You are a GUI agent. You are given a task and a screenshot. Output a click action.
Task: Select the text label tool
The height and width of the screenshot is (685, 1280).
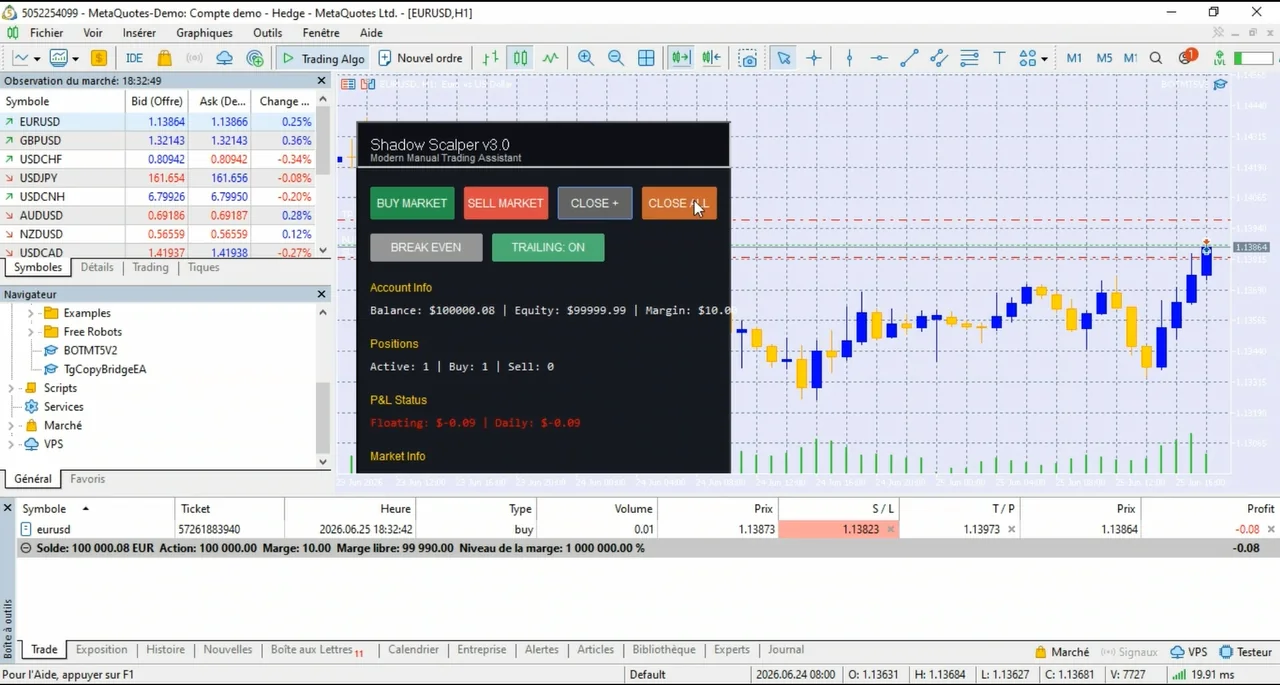tap(999, 58)
